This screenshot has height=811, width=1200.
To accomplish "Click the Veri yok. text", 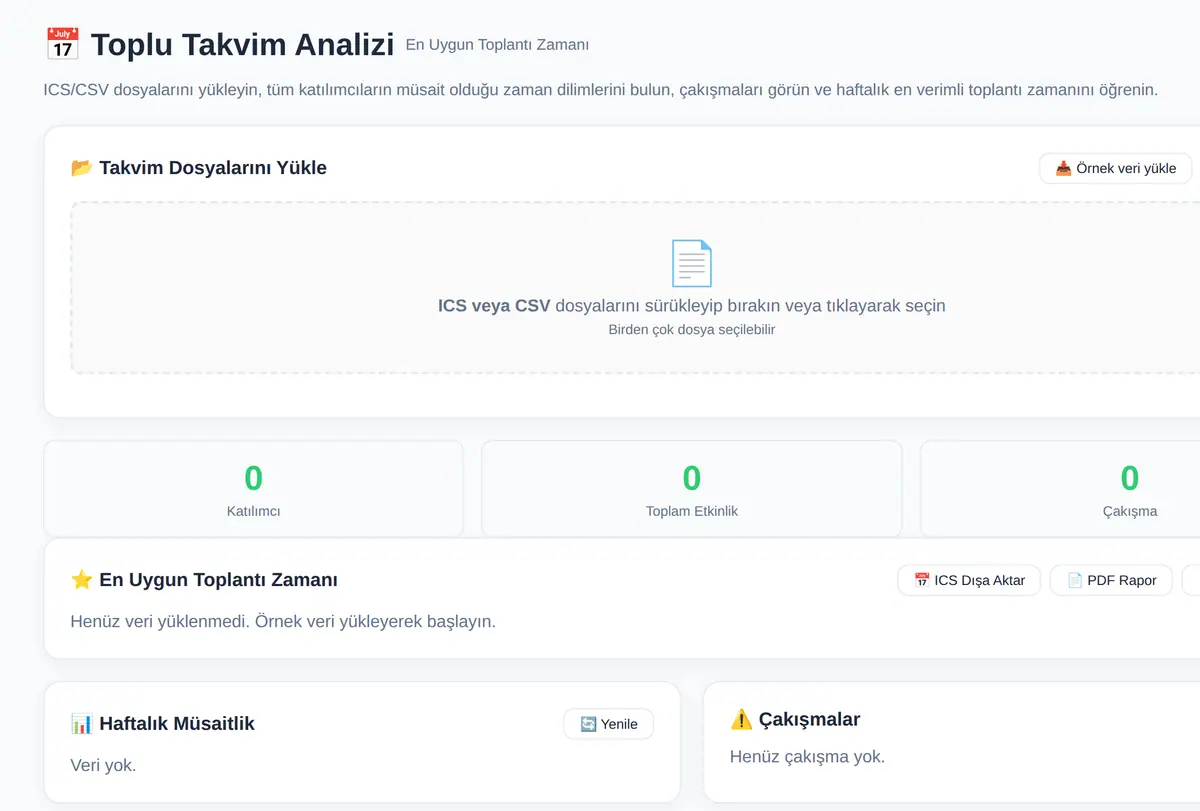I will coord(103,765).
